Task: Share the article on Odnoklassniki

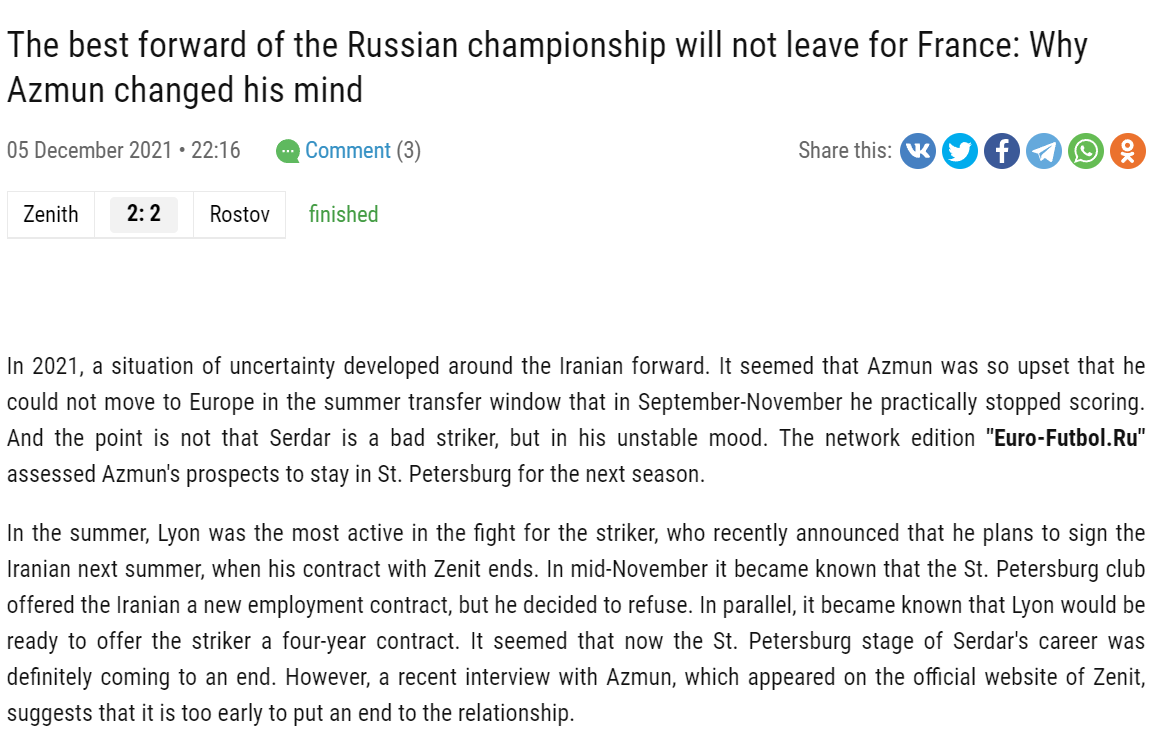Action: pyautogui.click(x=1127, y=151)
